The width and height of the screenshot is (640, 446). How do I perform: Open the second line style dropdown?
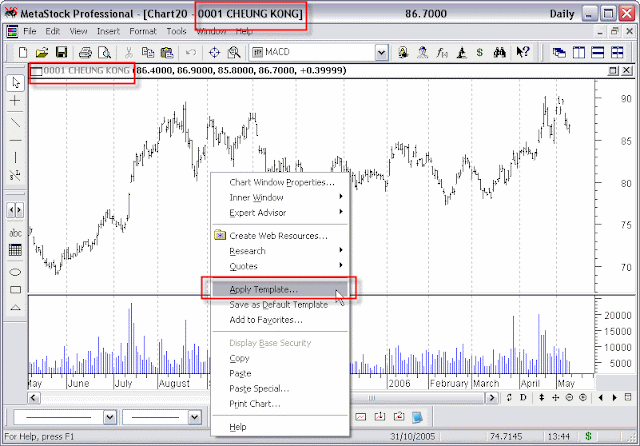point(195,417)
